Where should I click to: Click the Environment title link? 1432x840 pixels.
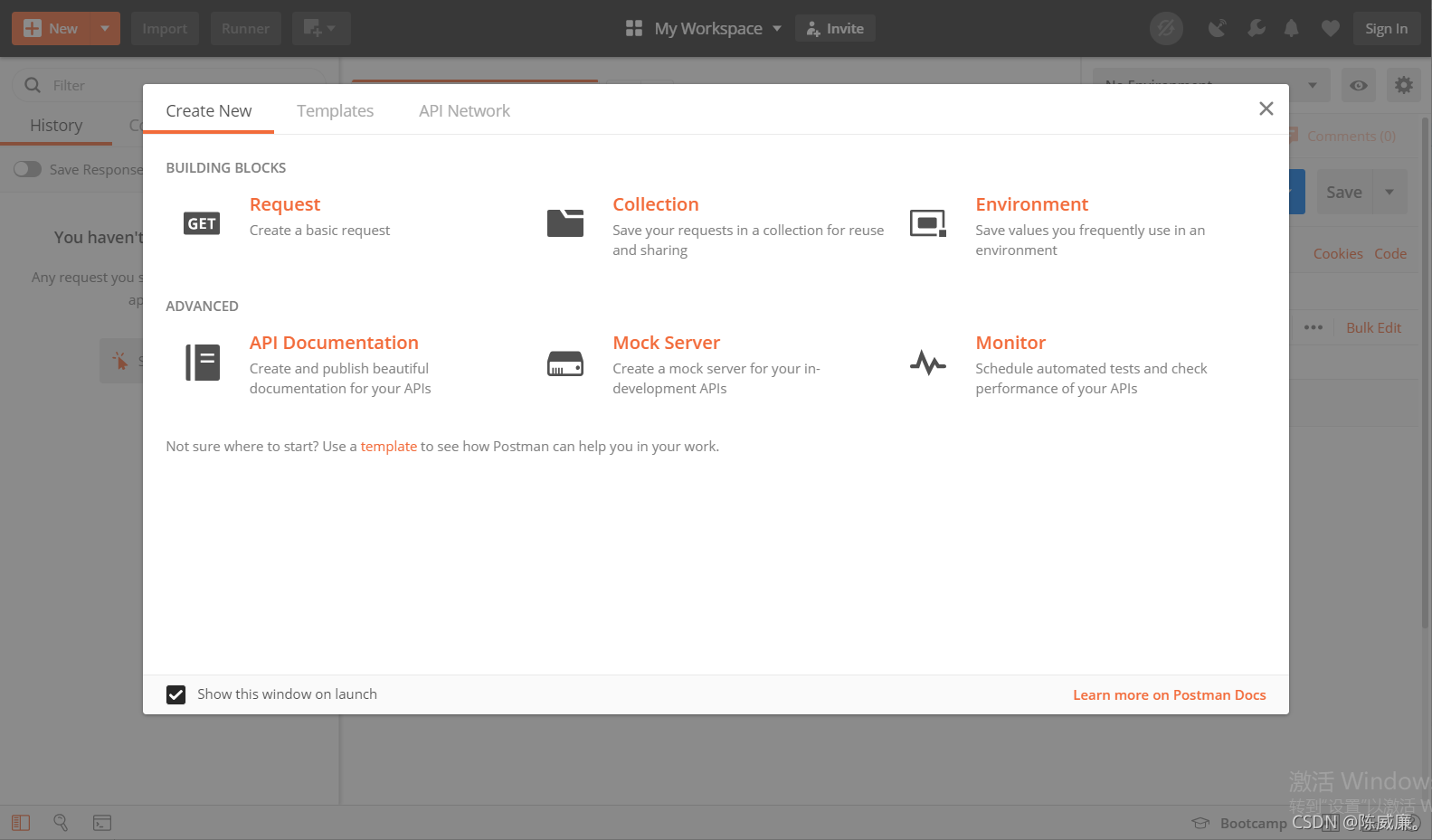(1031, 204)
